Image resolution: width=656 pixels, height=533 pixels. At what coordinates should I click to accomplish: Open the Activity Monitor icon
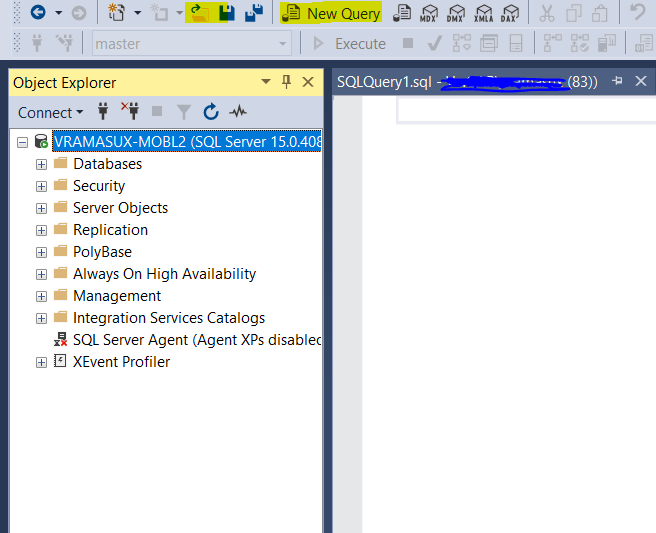coord(238,112)
